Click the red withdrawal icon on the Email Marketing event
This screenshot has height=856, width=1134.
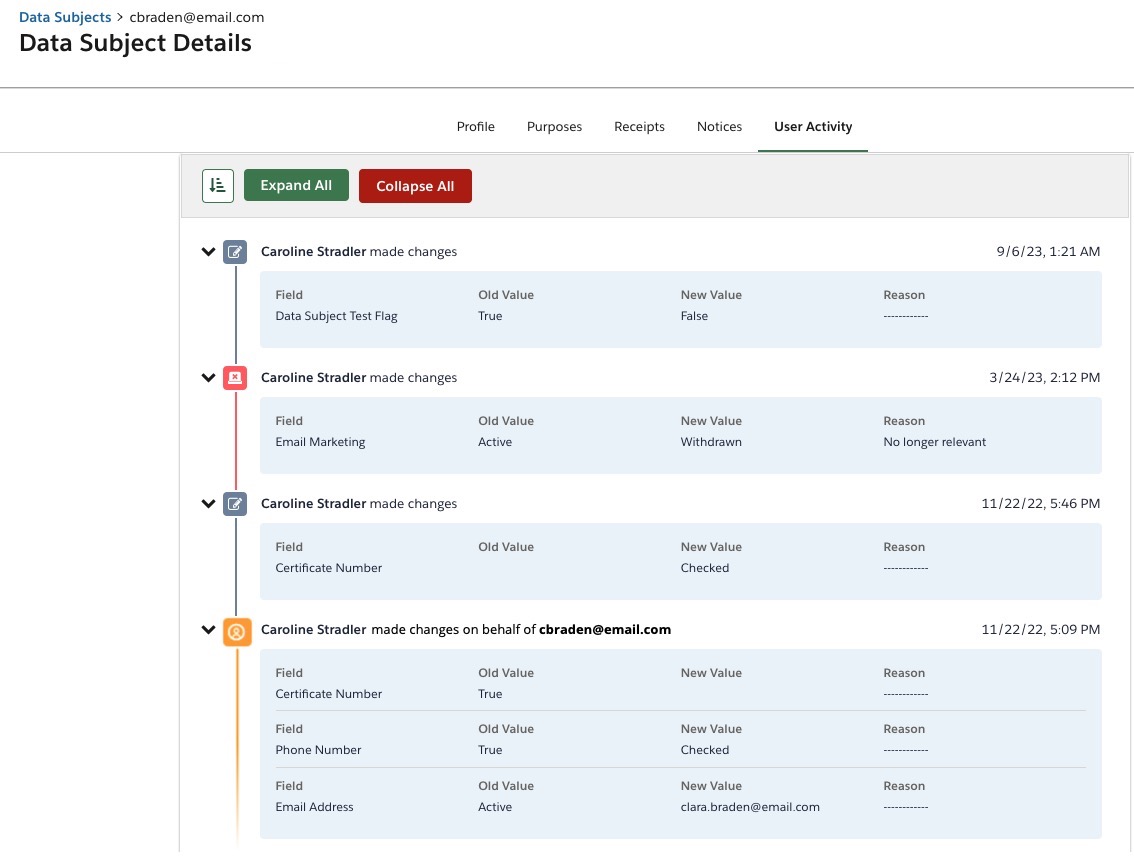pos(234,378)
